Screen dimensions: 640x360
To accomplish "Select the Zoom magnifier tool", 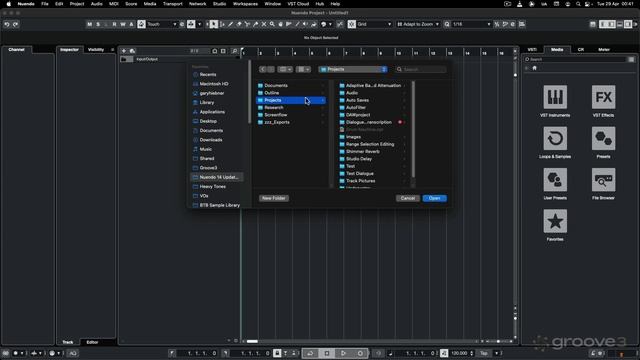I will coord(272,24).
